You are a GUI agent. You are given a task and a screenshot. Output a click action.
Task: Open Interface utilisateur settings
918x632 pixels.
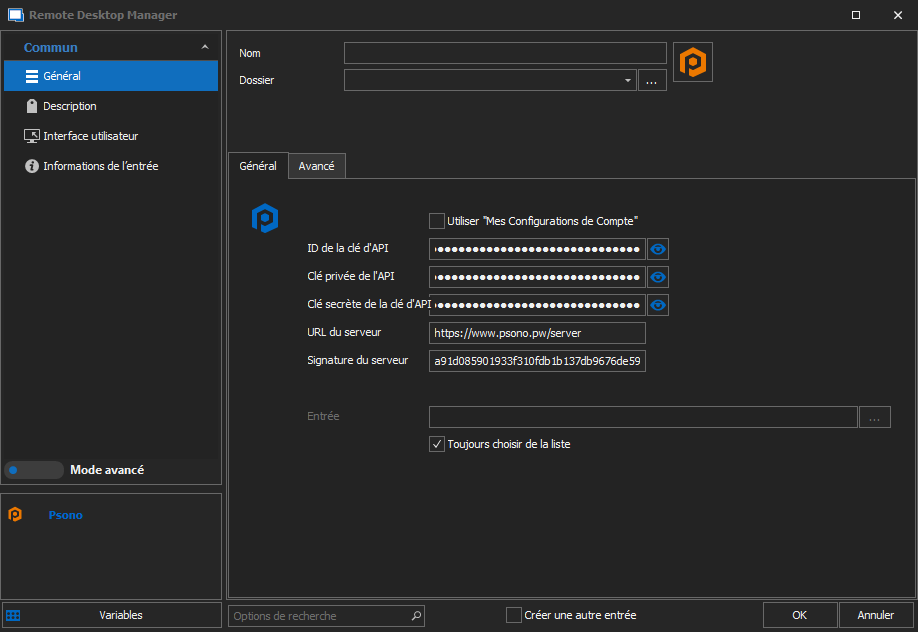(90, 136)
